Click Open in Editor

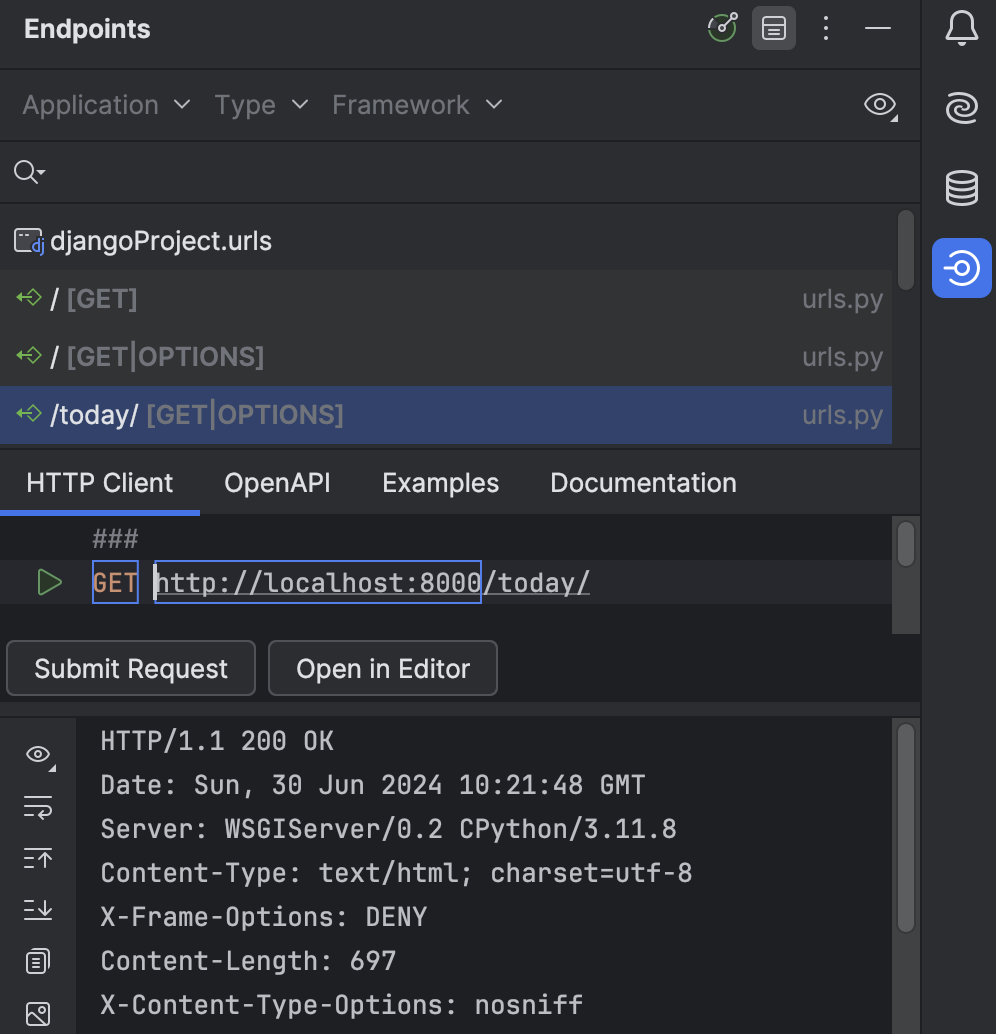382,668
